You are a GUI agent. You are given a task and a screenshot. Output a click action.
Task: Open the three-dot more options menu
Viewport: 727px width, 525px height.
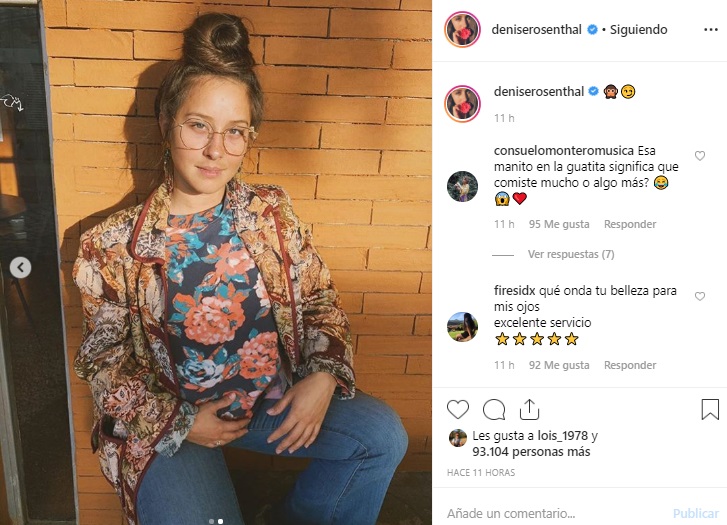tap(710, 30)
